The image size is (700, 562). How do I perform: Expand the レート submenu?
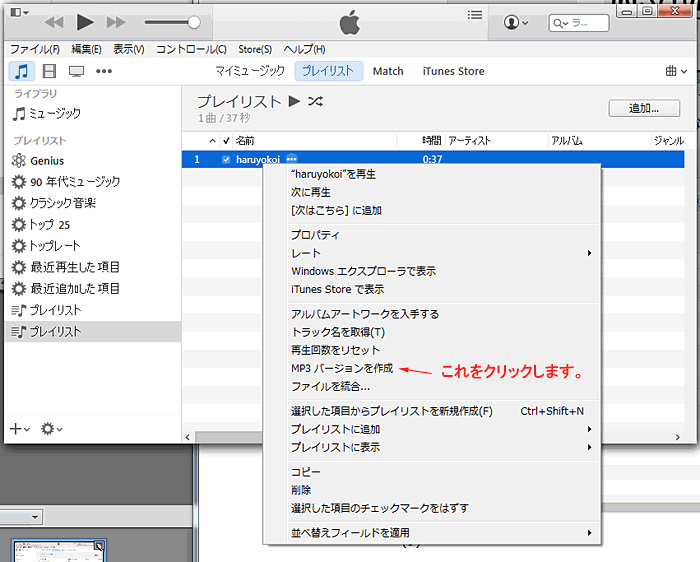pyautogui.click(x=442, y=253)
